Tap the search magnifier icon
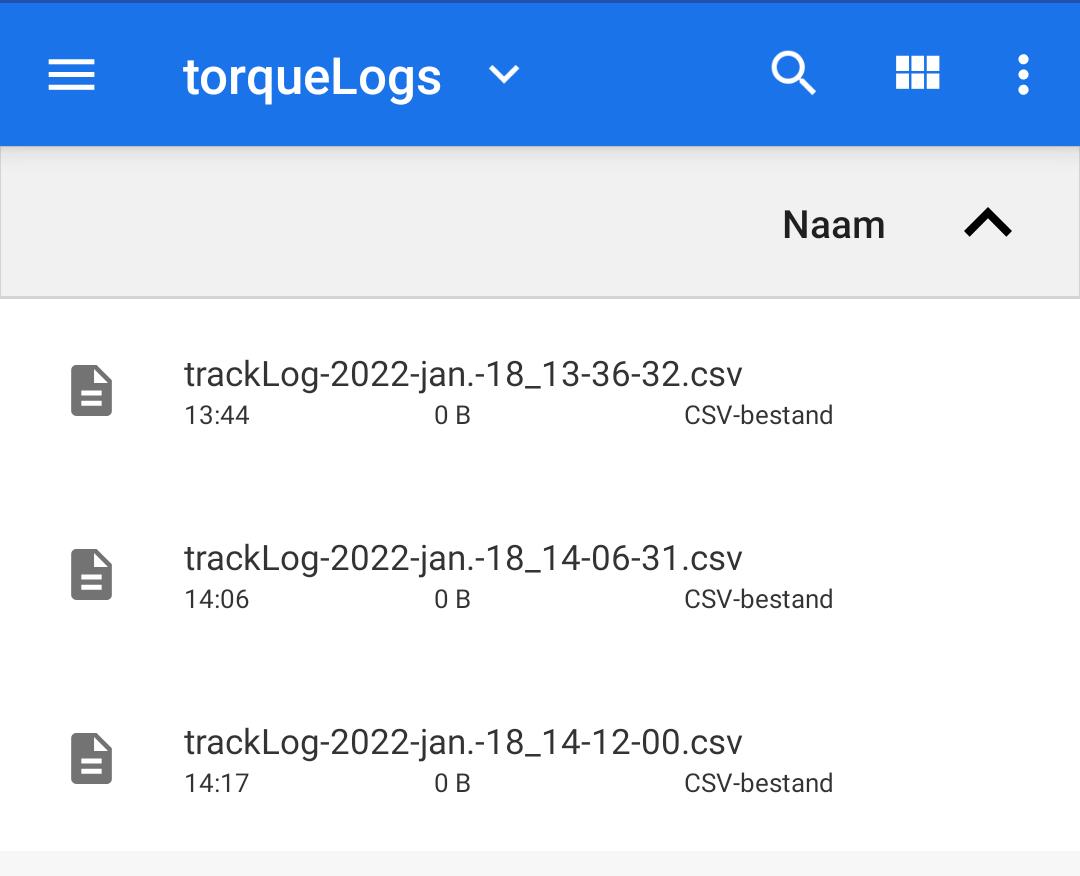Viewport: 1080px width, 876px height. (794, 74)
